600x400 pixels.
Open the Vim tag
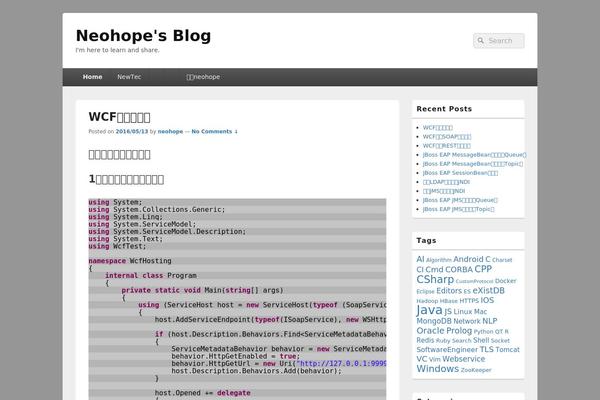(x=434, y=360)
